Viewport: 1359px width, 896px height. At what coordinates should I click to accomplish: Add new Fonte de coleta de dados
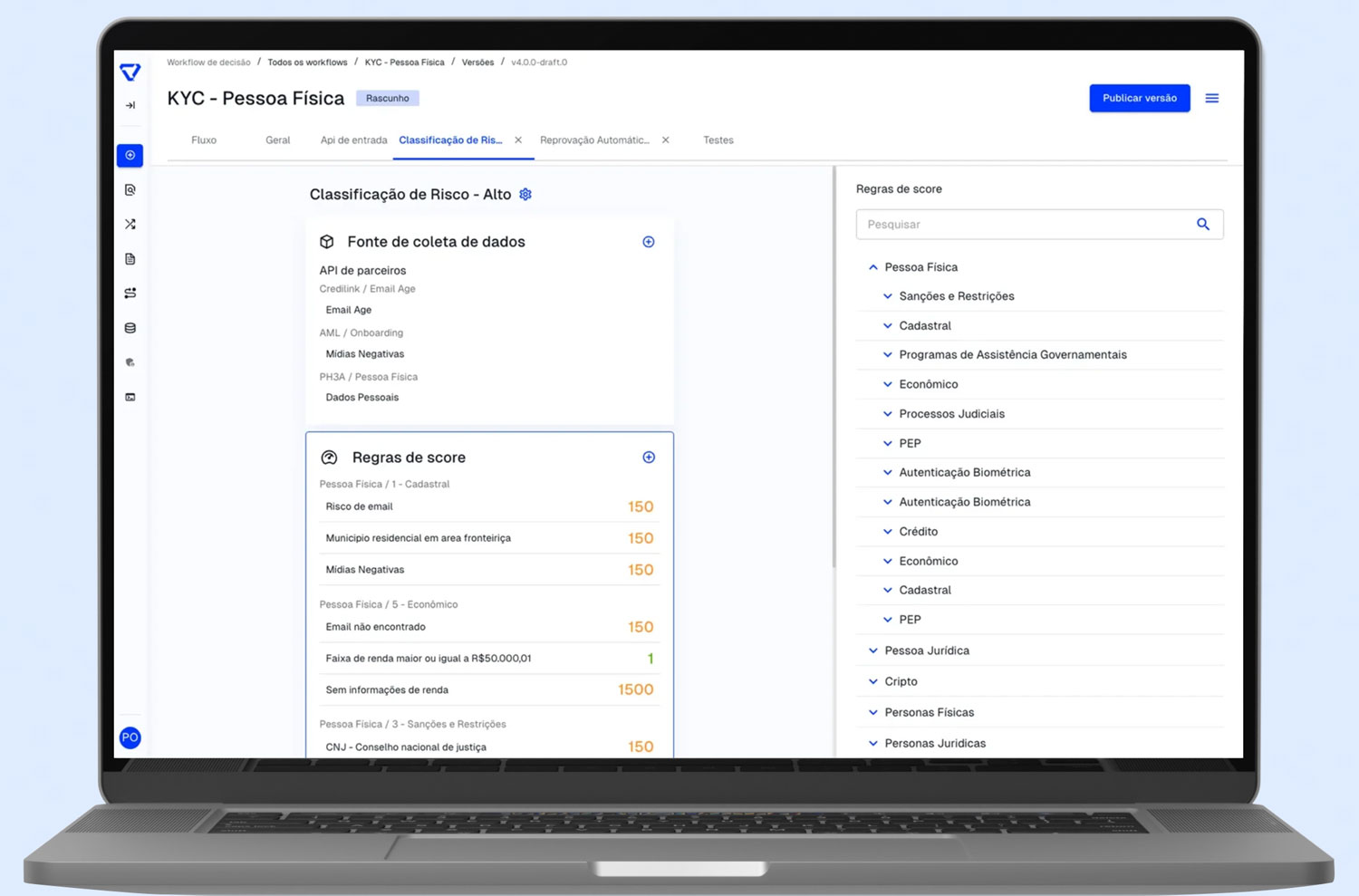point(649,242)
